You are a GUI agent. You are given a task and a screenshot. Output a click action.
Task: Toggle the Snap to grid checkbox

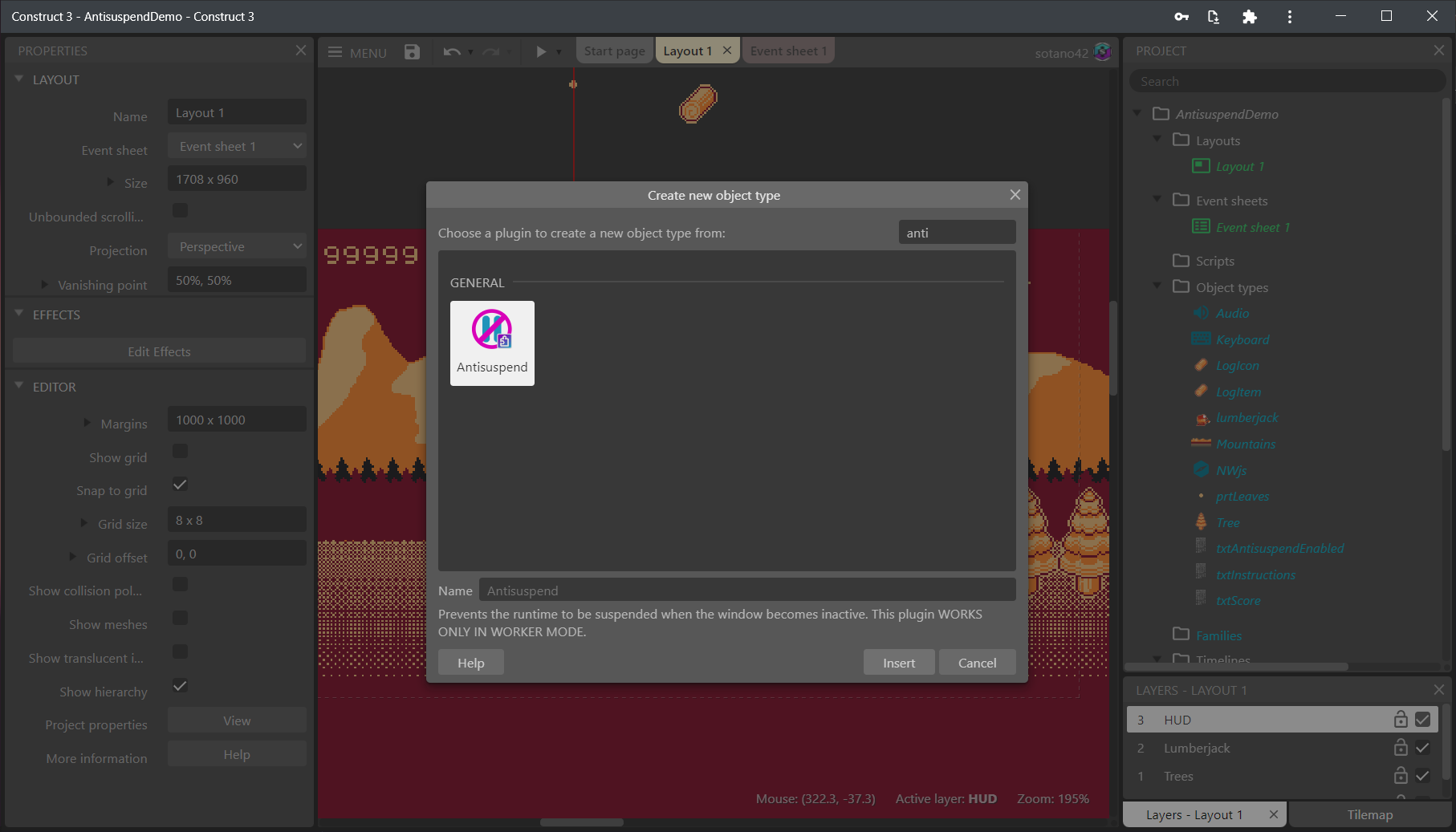181,485
